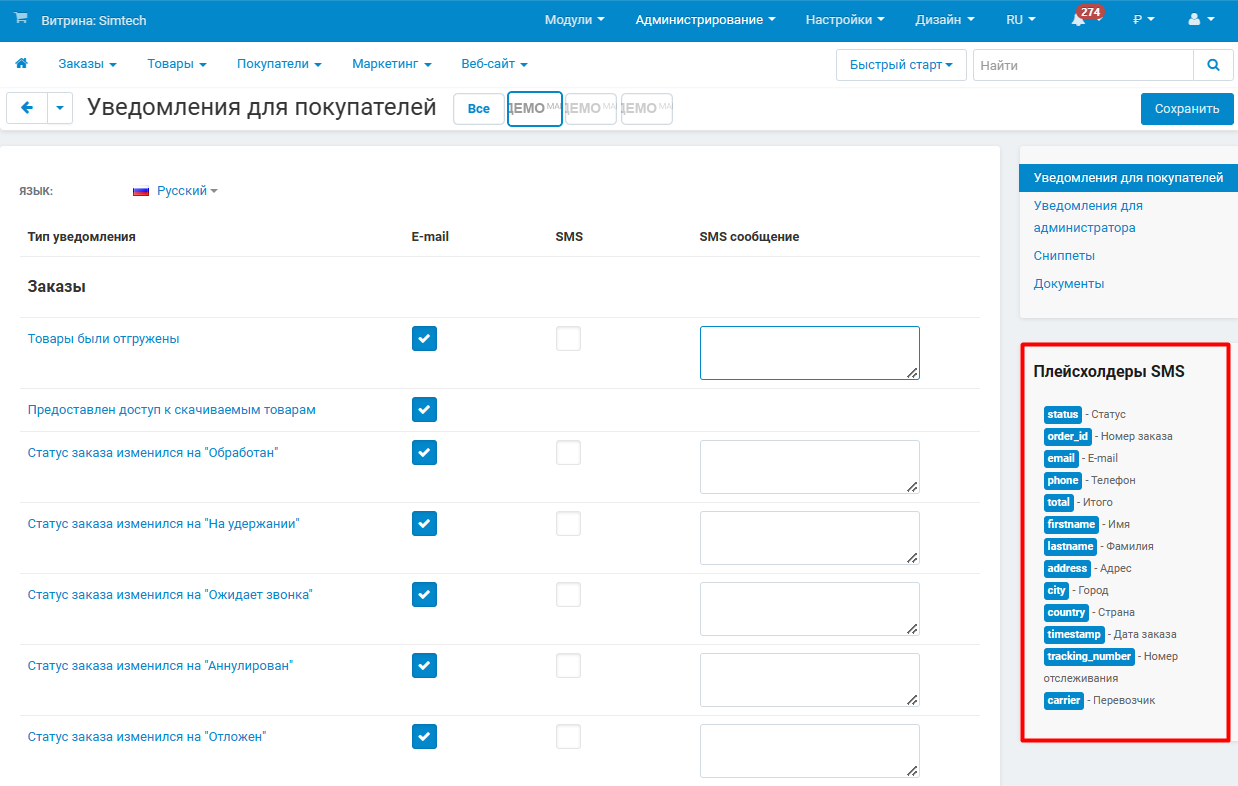The image size is (1238, 786).
Task: Toggle E-mail for status "Отложен"
Action: point(424,737)
